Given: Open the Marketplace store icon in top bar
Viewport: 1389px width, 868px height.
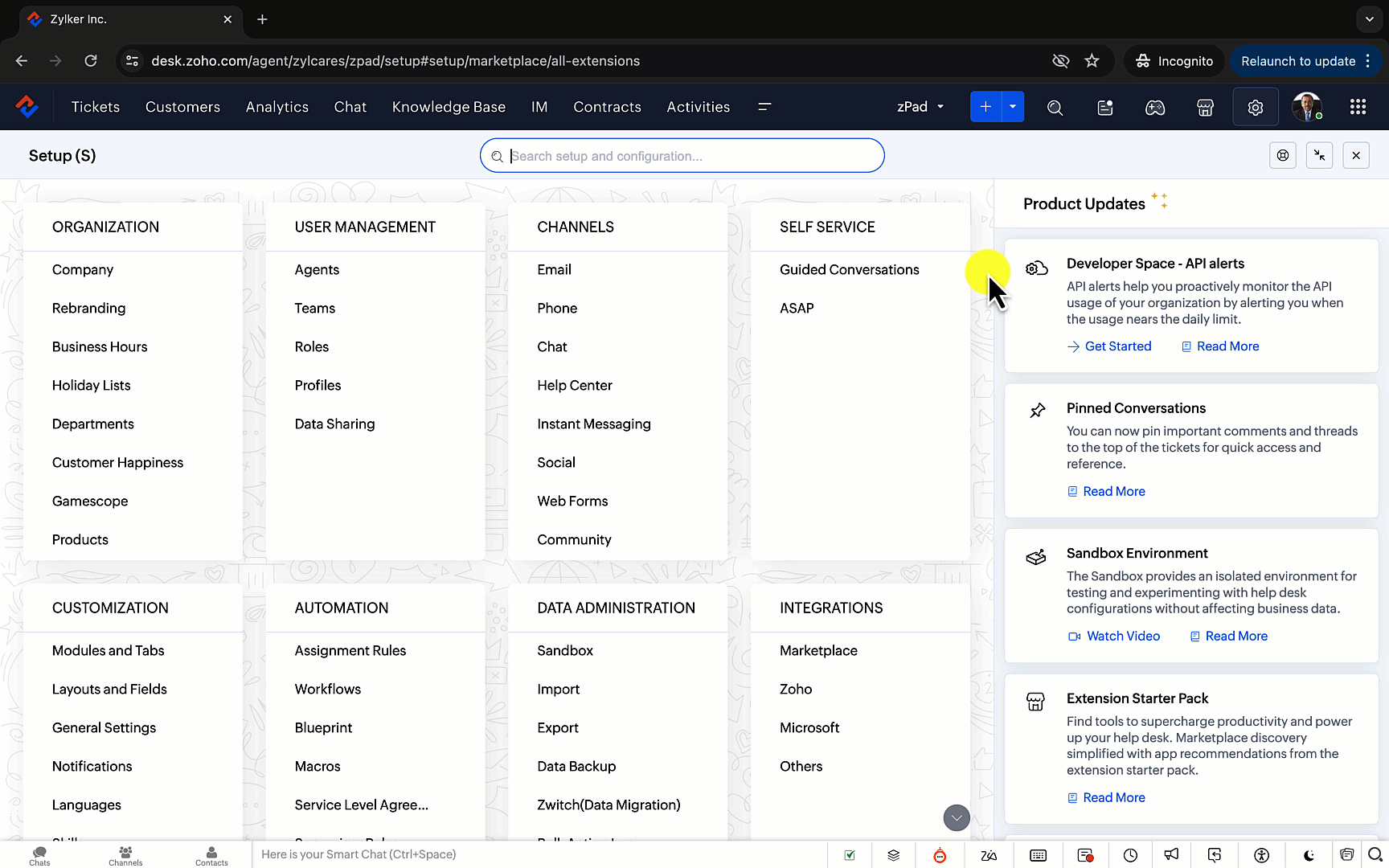Looking at the screenshot, I should point(1205,107).
